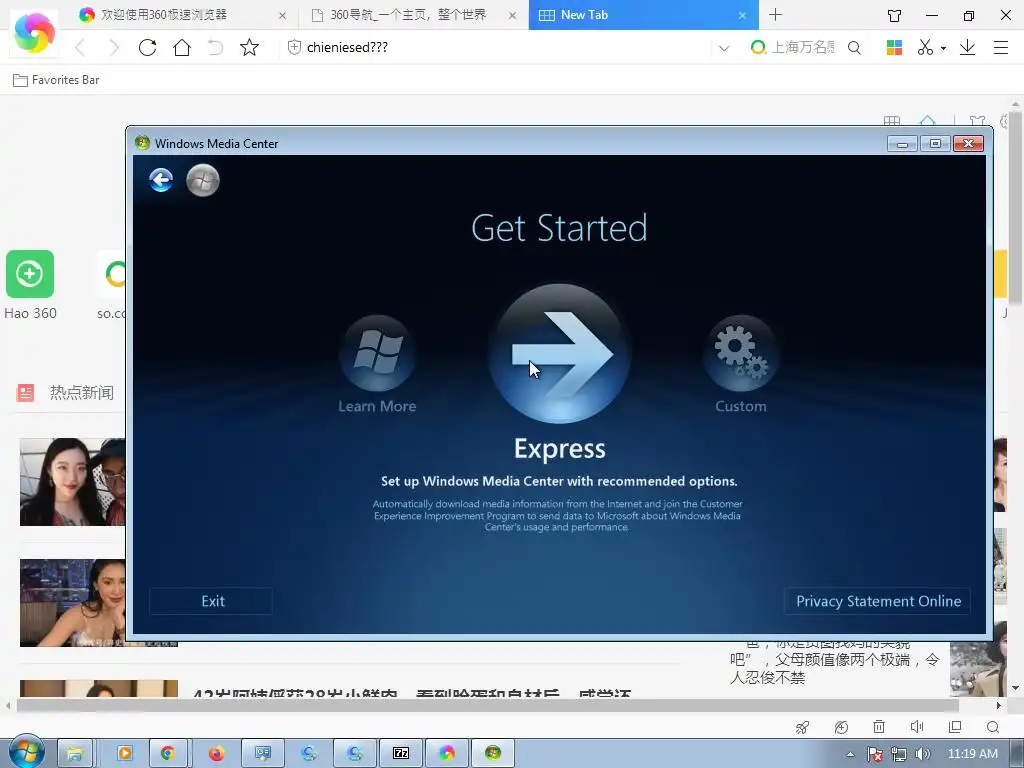The image size is (1024, 768).
Task: Click the taskbar clock showing 11:19 AM
Action: (972, 754)
